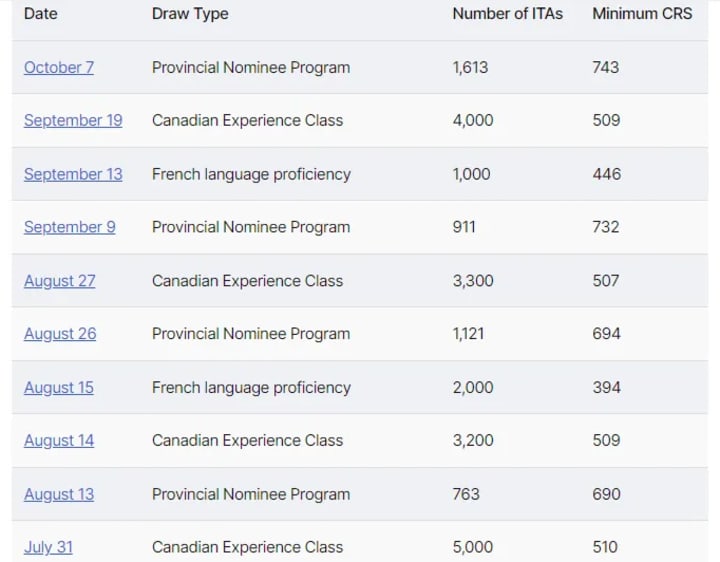The height and width of the screenshot is (562, 720).
Task: Open the August 27 draw link
Action: [60, 281]
